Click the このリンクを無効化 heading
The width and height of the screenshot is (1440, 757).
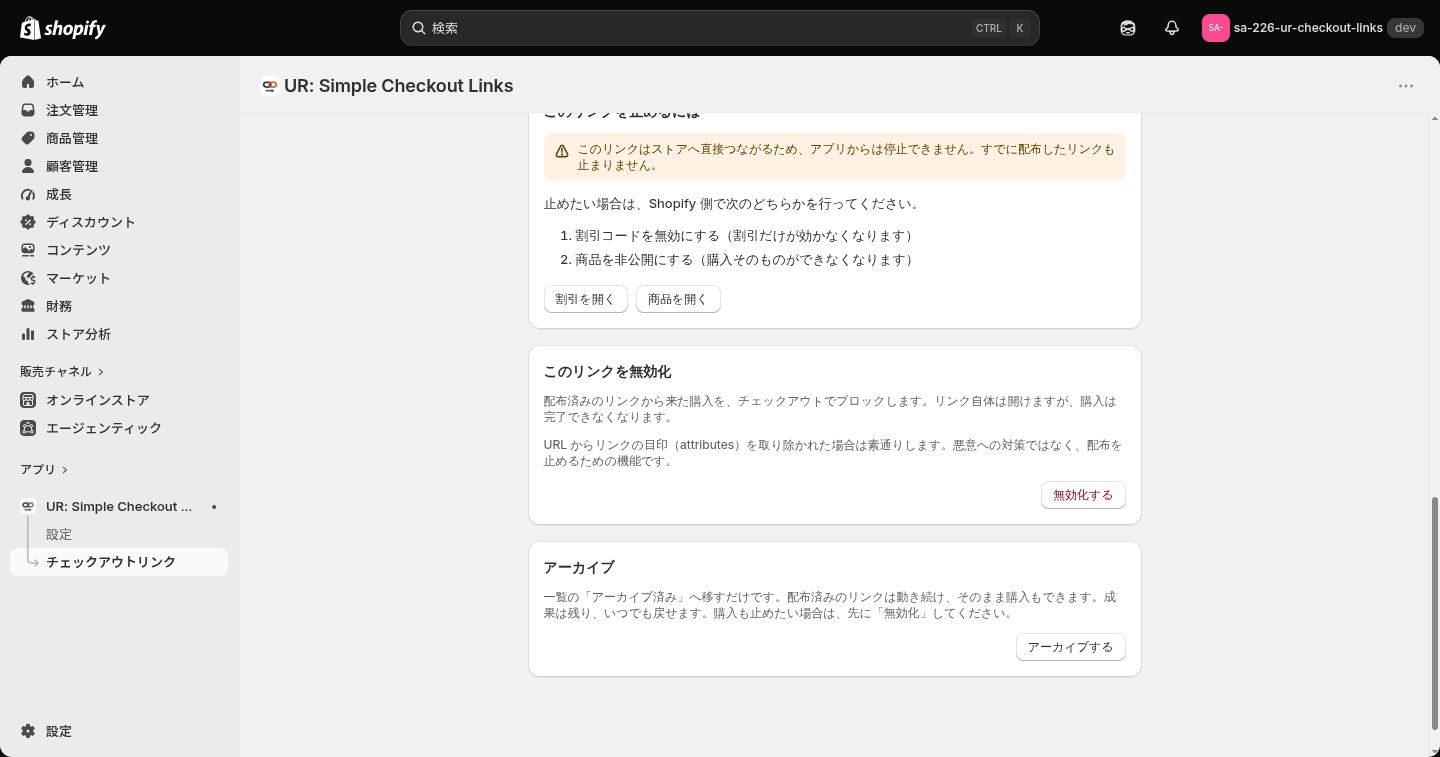[607, 372]
